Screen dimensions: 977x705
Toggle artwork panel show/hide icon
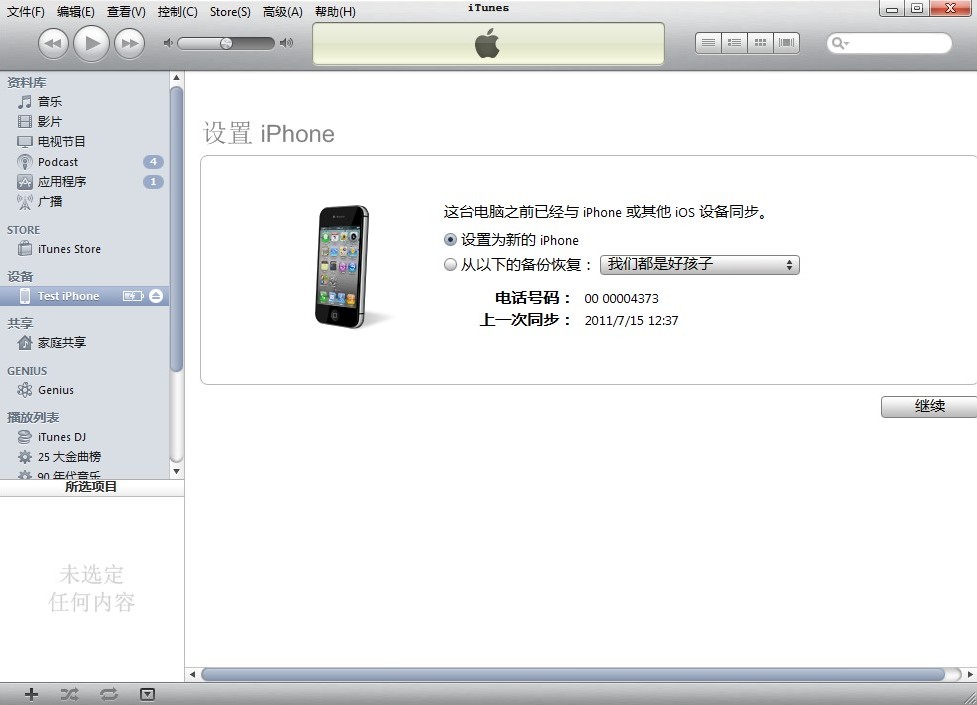click(147, 694)
